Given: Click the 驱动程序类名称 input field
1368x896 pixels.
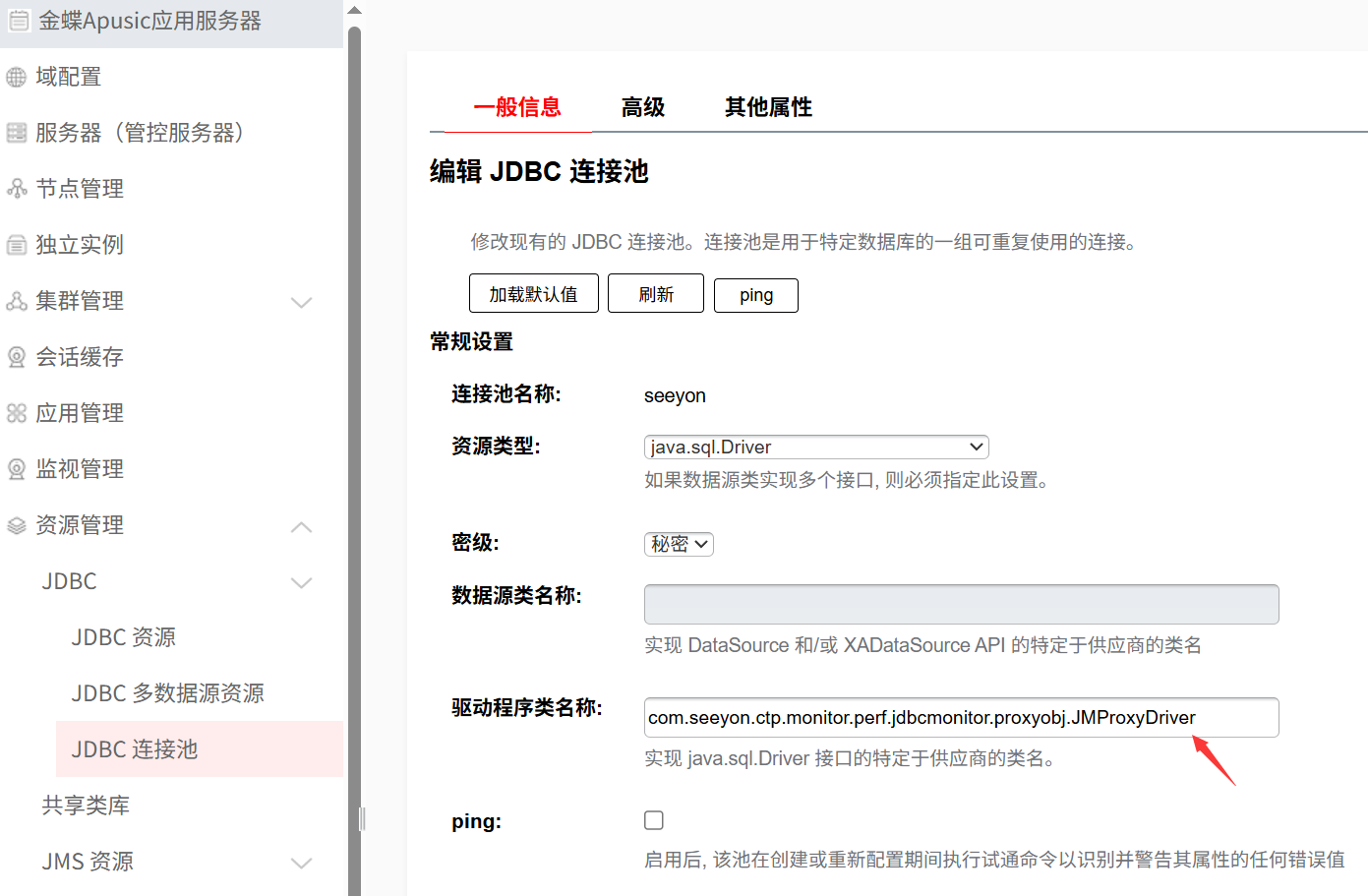Looking at the screenshot, I should (960, 717).
